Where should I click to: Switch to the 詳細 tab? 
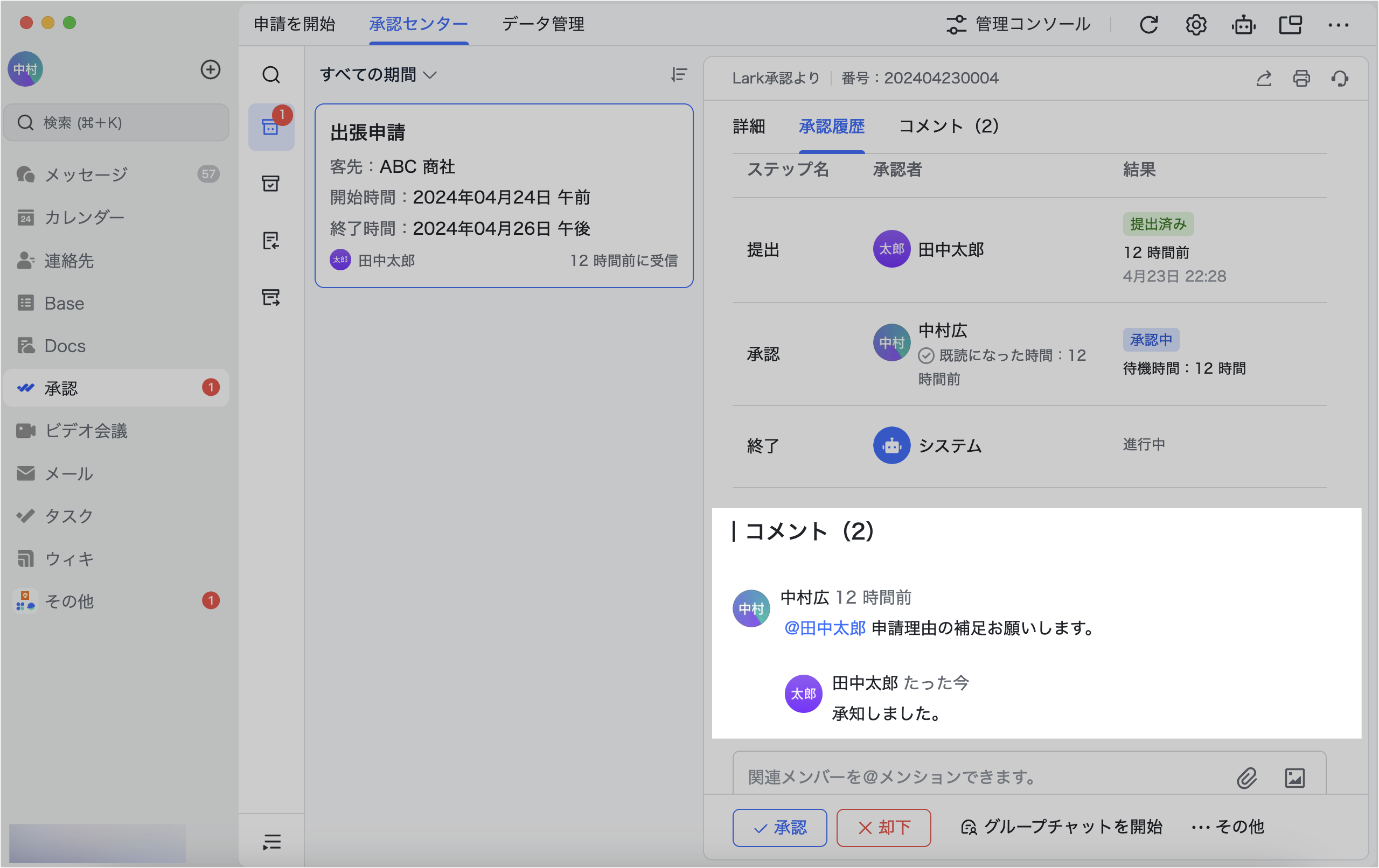click(749, 127)
